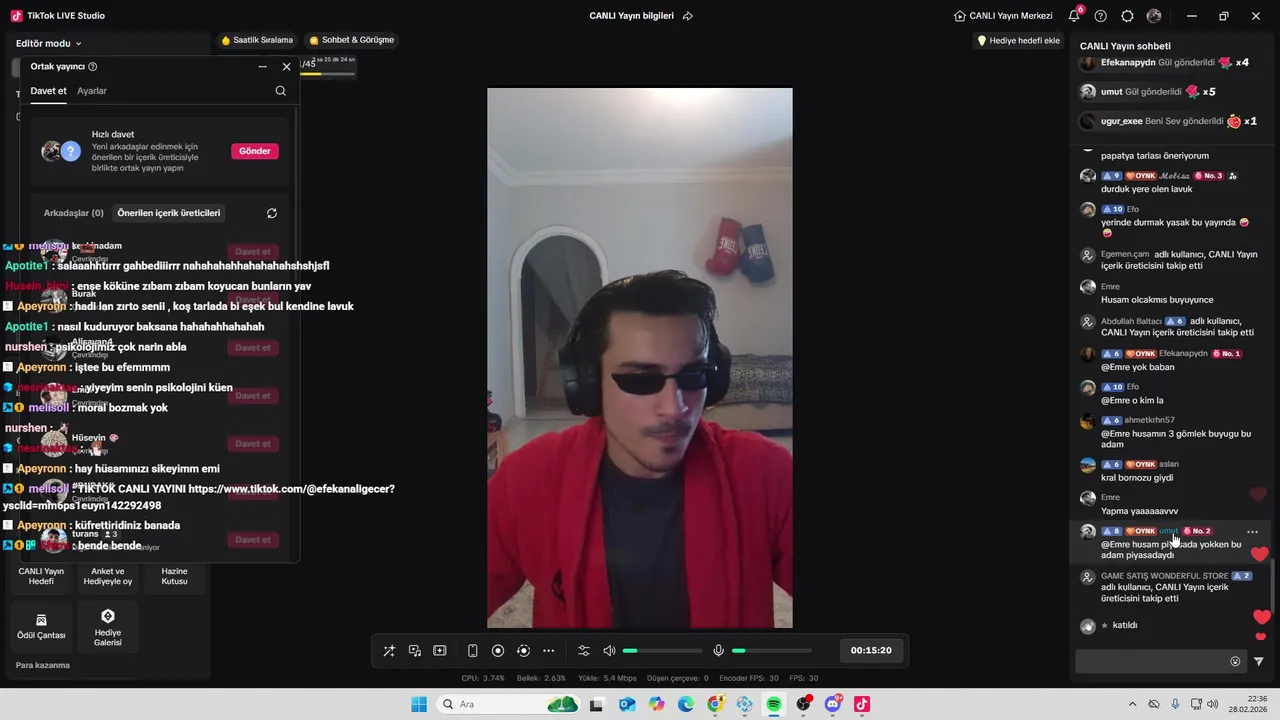Viewport: 1280px width, 720px height.
Task: Open the Saatlik Sıralama badge
Action: point(258,40)
